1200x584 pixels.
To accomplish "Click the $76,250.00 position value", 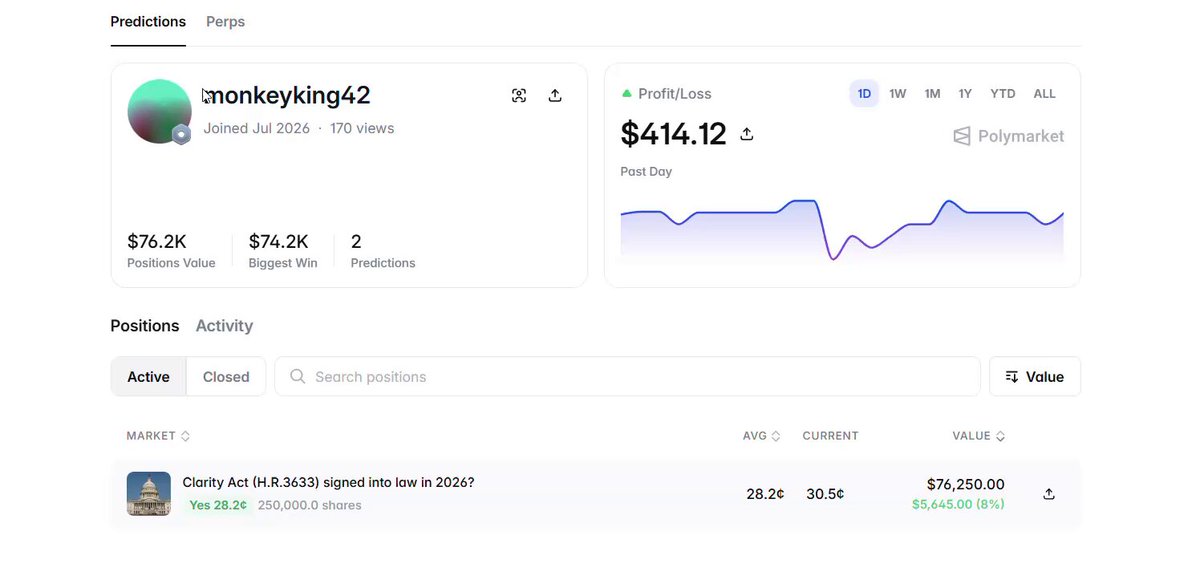I will click(965, 485).
